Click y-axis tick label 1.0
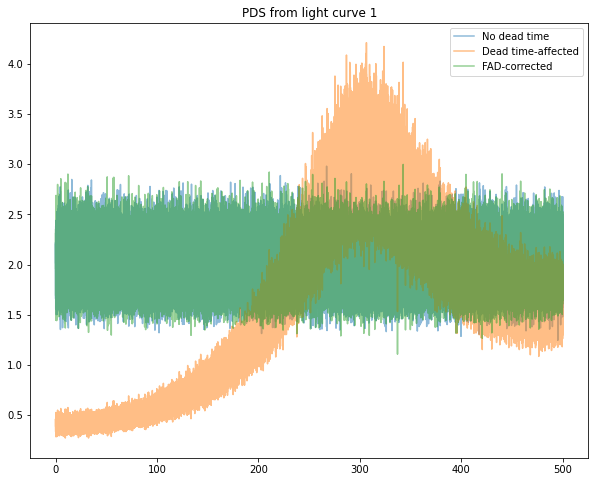Viewport: 595px width, 482px height. (15, 365)
